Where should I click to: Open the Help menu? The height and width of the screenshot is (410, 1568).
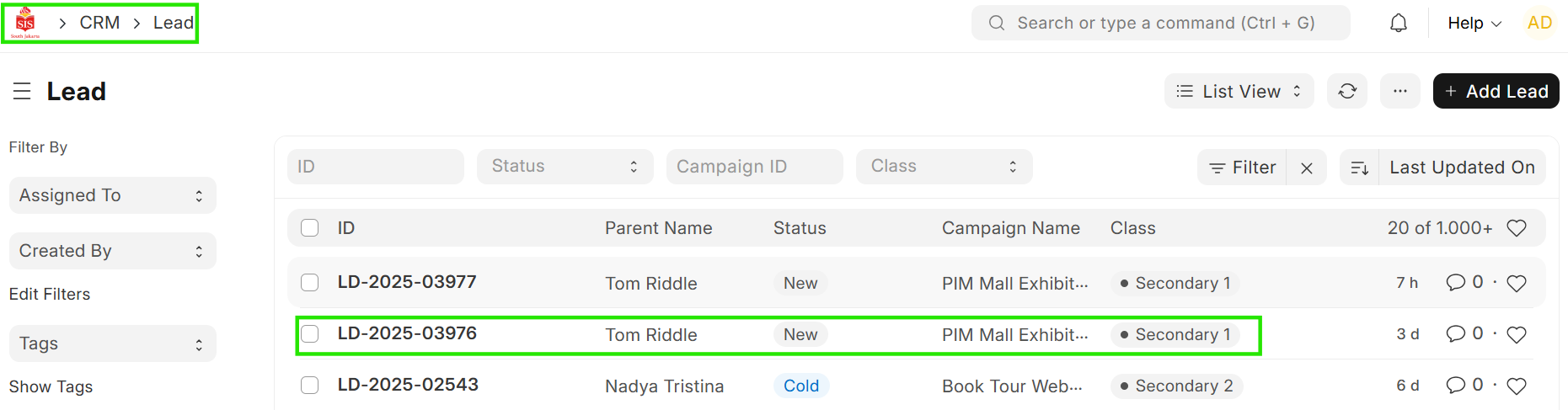click(1474, 23)
